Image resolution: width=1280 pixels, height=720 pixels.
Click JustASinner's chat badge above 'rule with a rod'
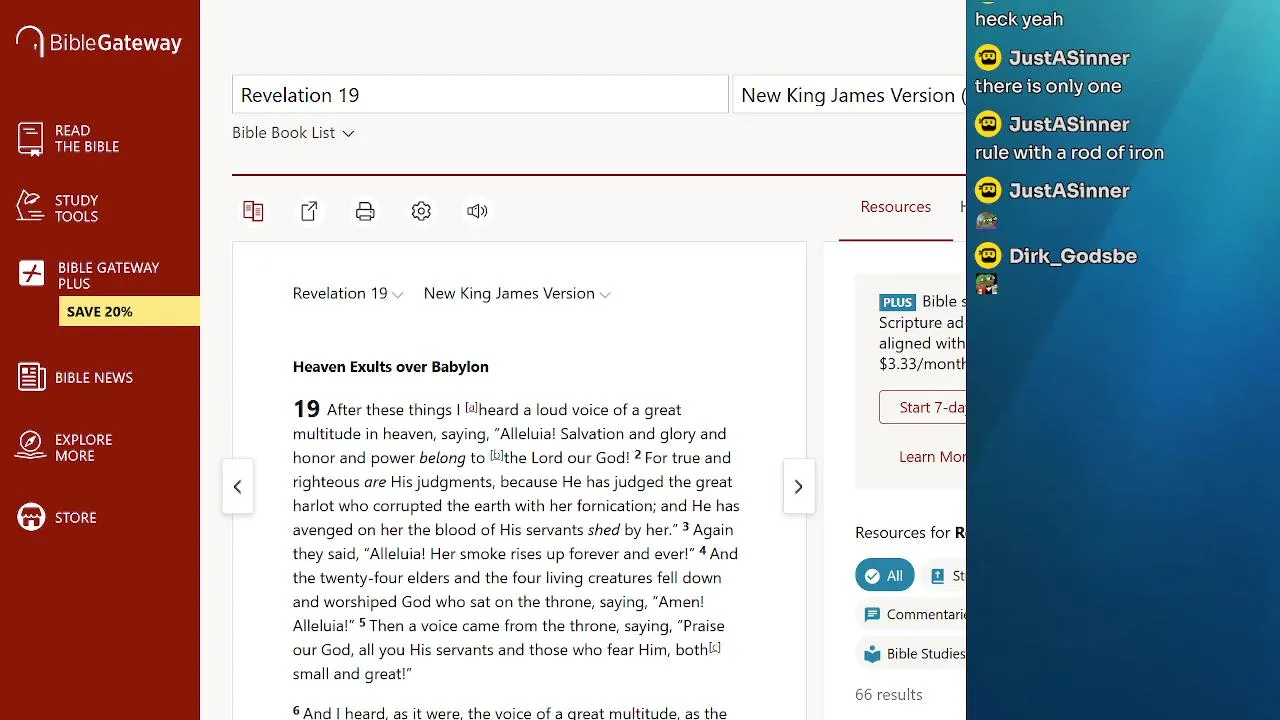(x=988, y=124)
